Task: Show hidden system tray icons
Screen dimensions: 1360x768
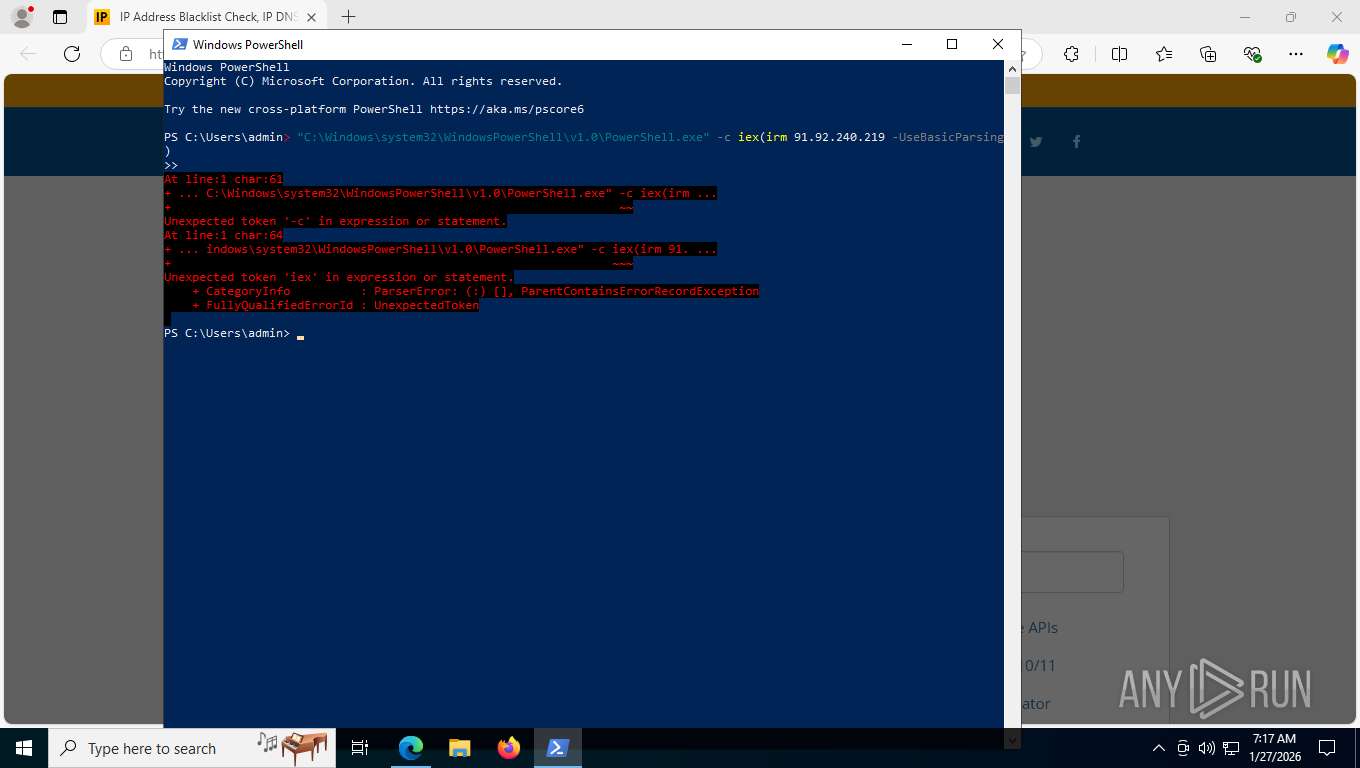Action: [x=1159, y=748]
